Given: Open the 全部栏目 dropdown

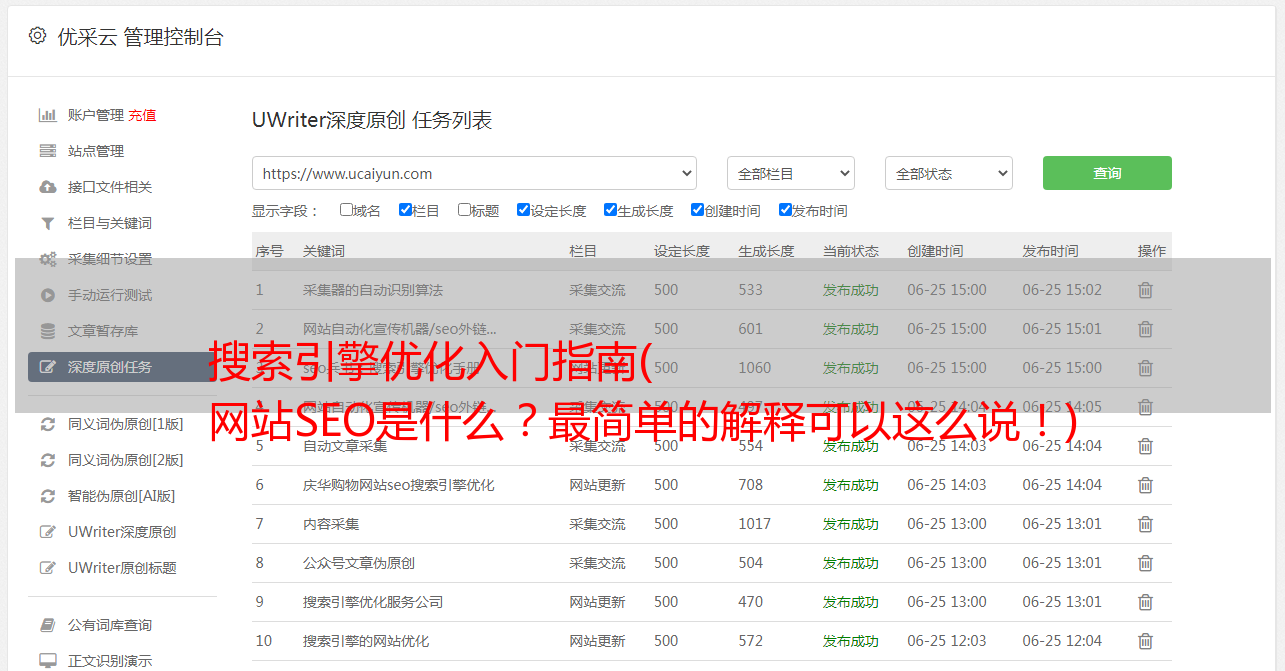Looking at the screenshot, I should point(791,173).
